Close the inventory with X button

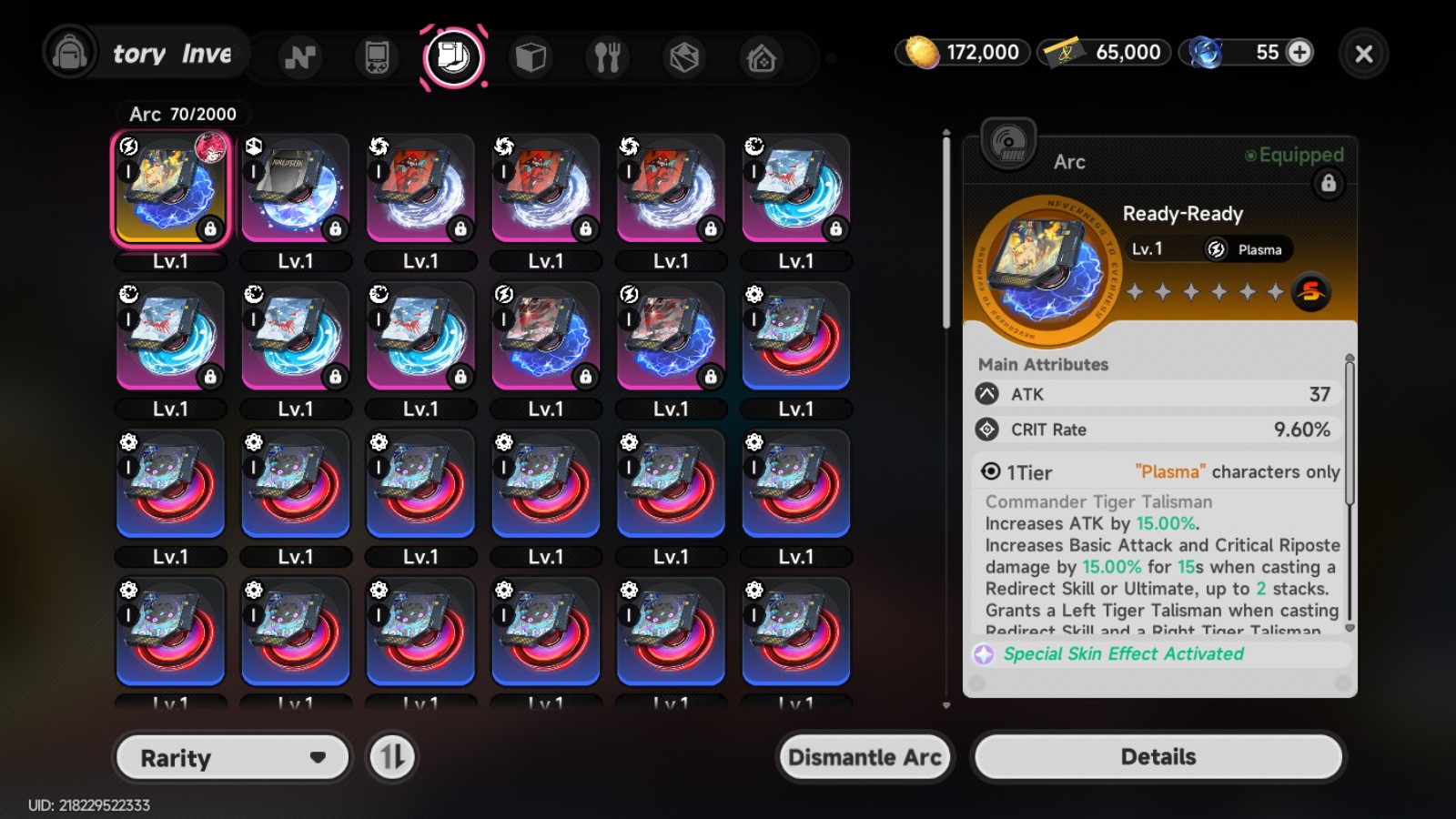[1363, 54]
